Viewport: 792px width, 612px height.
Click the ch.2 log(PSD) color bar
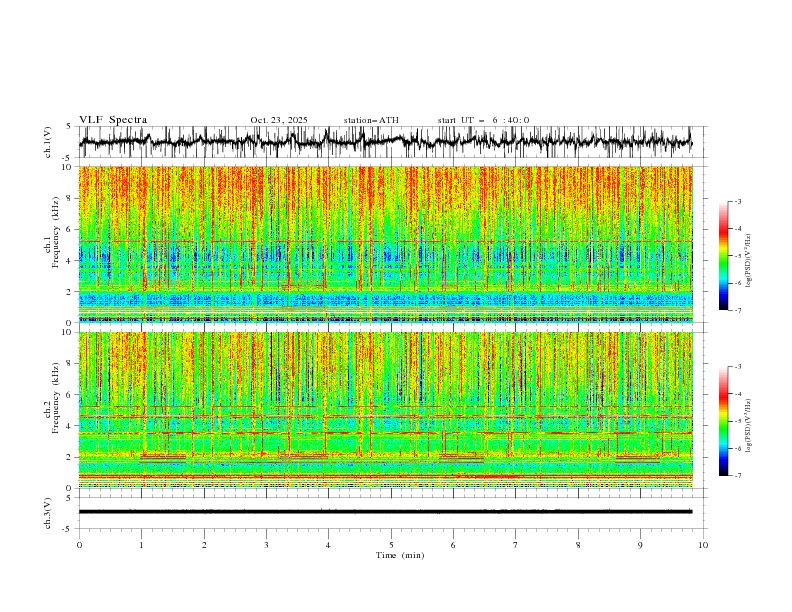(723, 421)
